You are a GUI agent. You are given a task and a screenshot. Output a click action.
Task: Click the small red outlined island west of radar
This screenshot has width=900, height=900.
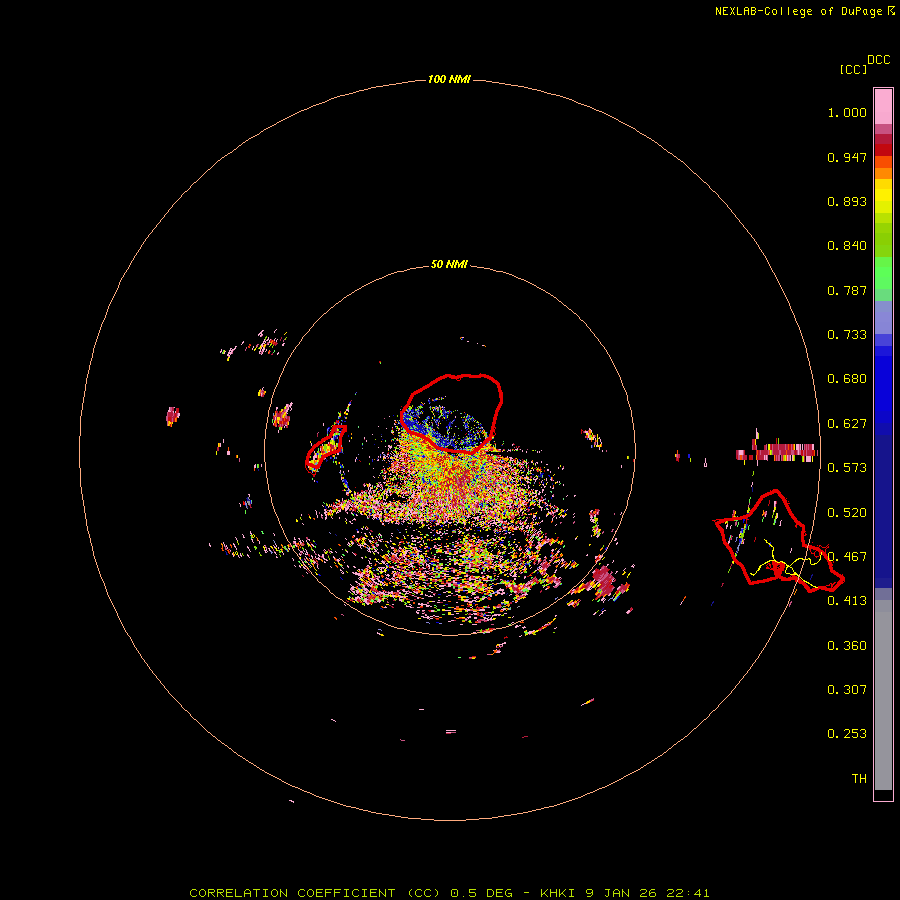(325, 447)
